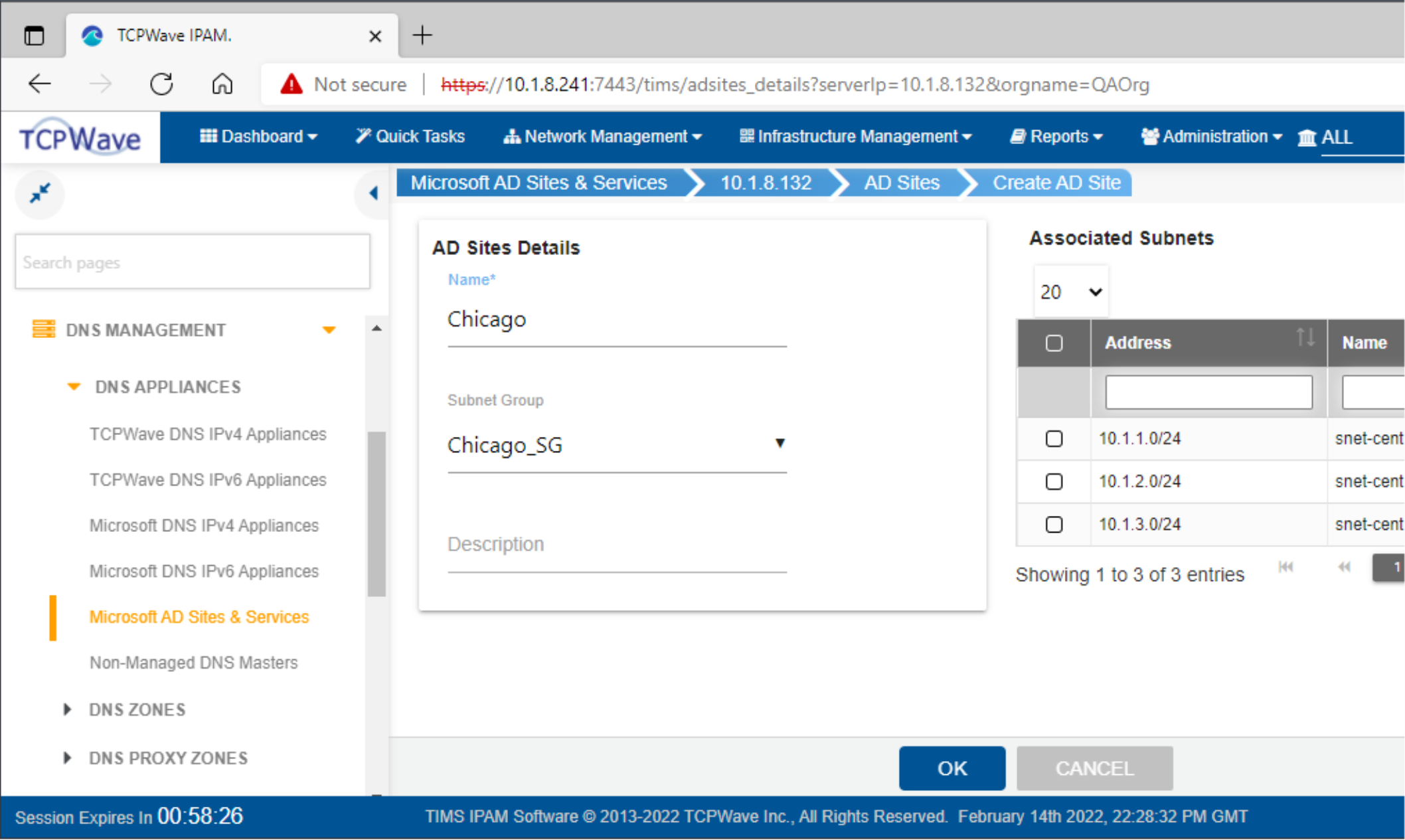Viewport: 1405px width, 840px height.
Task: Open the Infrastructure Management menu
Action: [856, 137]
